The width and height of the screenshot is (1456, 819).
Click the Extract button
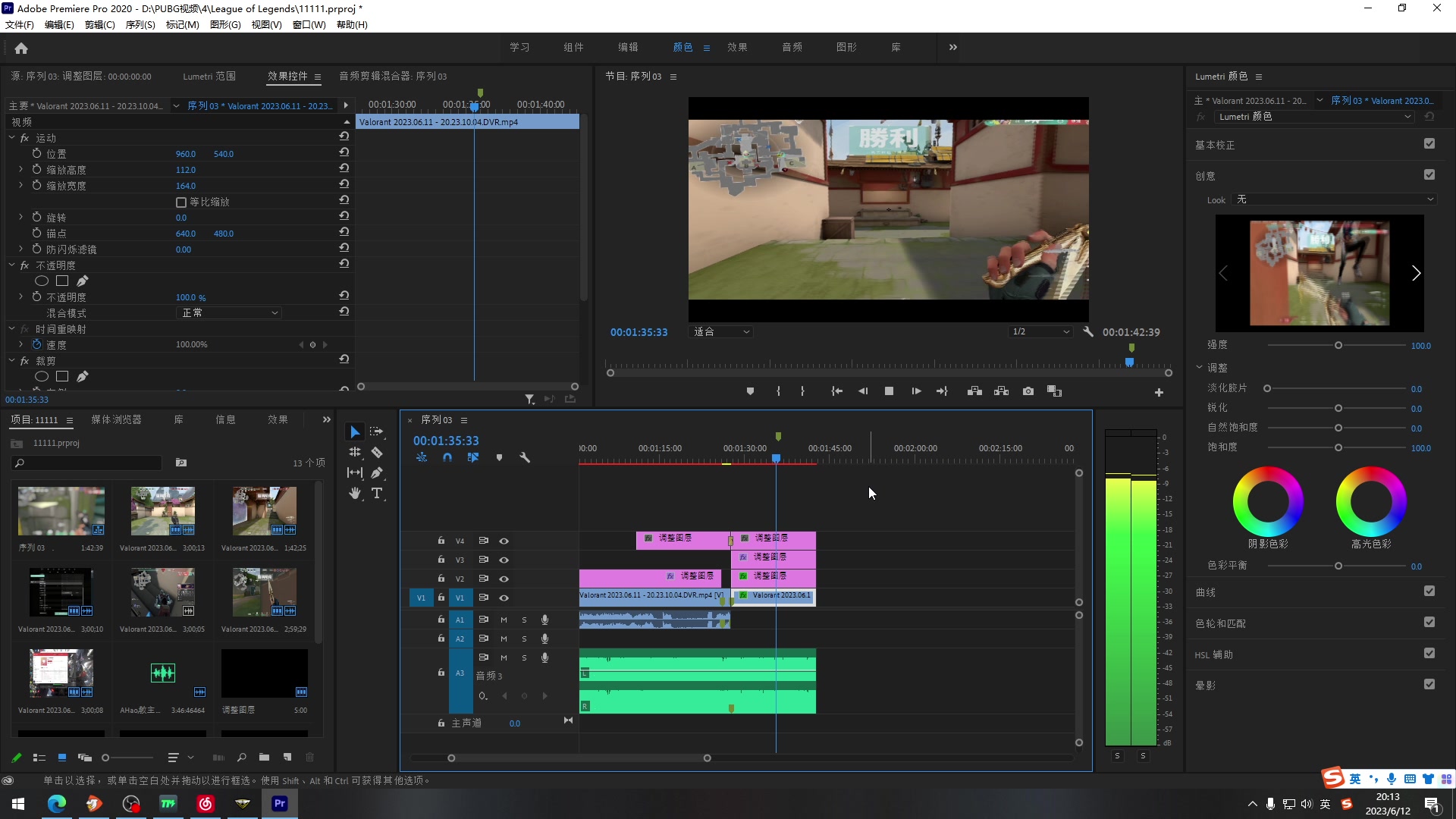[1001, 391]
